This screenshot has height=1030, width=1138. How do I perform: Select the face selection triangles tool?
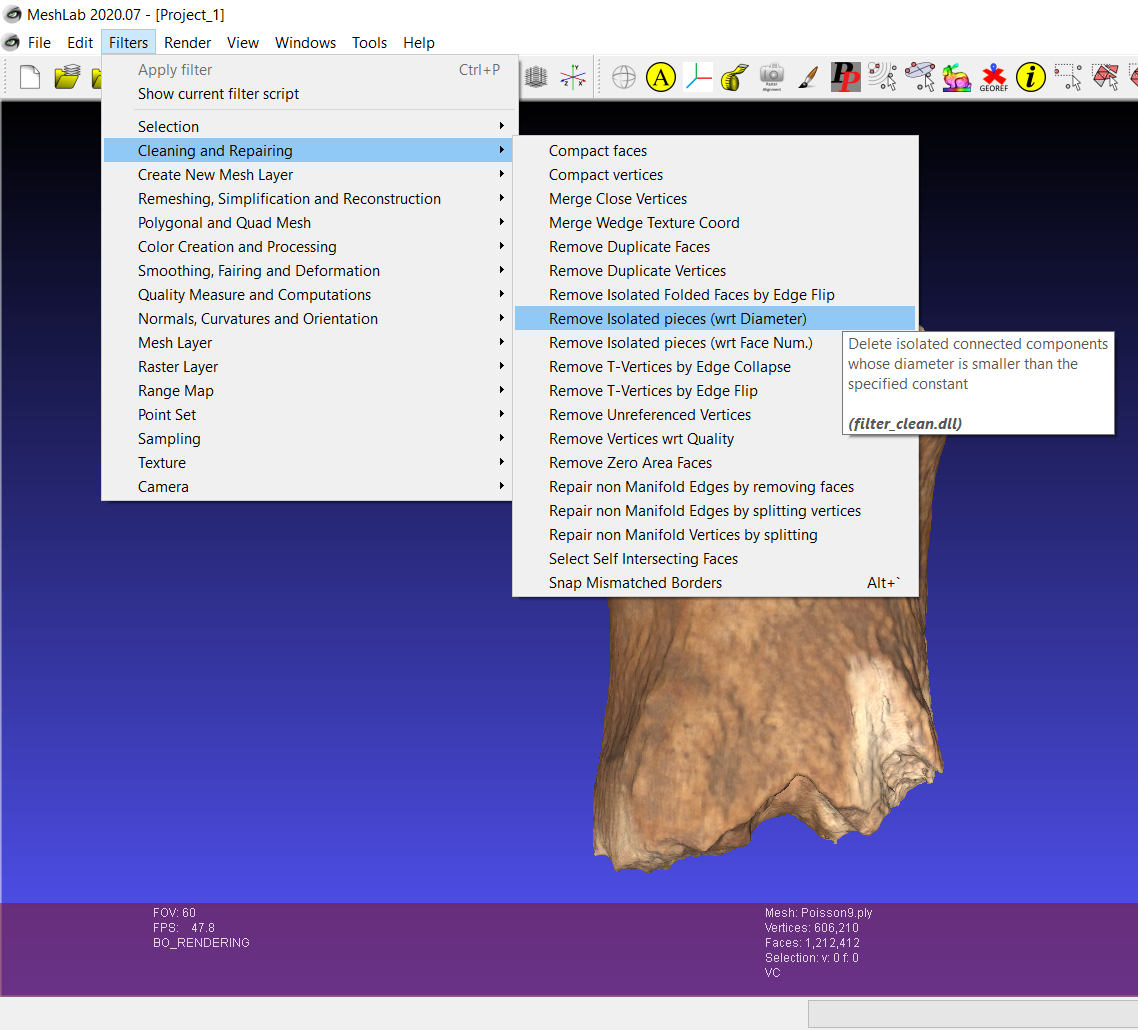pos(1105,77)
